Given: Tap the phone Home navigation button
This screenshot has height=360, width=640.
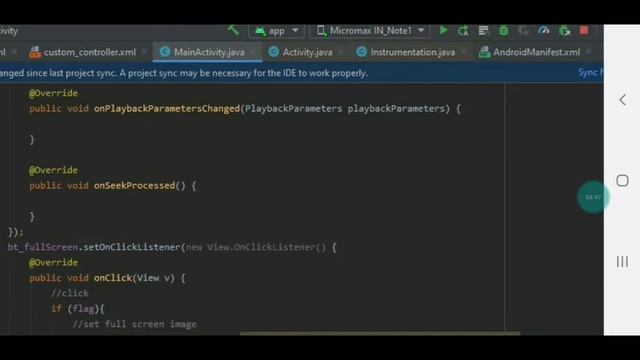Looking at the screenshot, I should click(622, 180).
